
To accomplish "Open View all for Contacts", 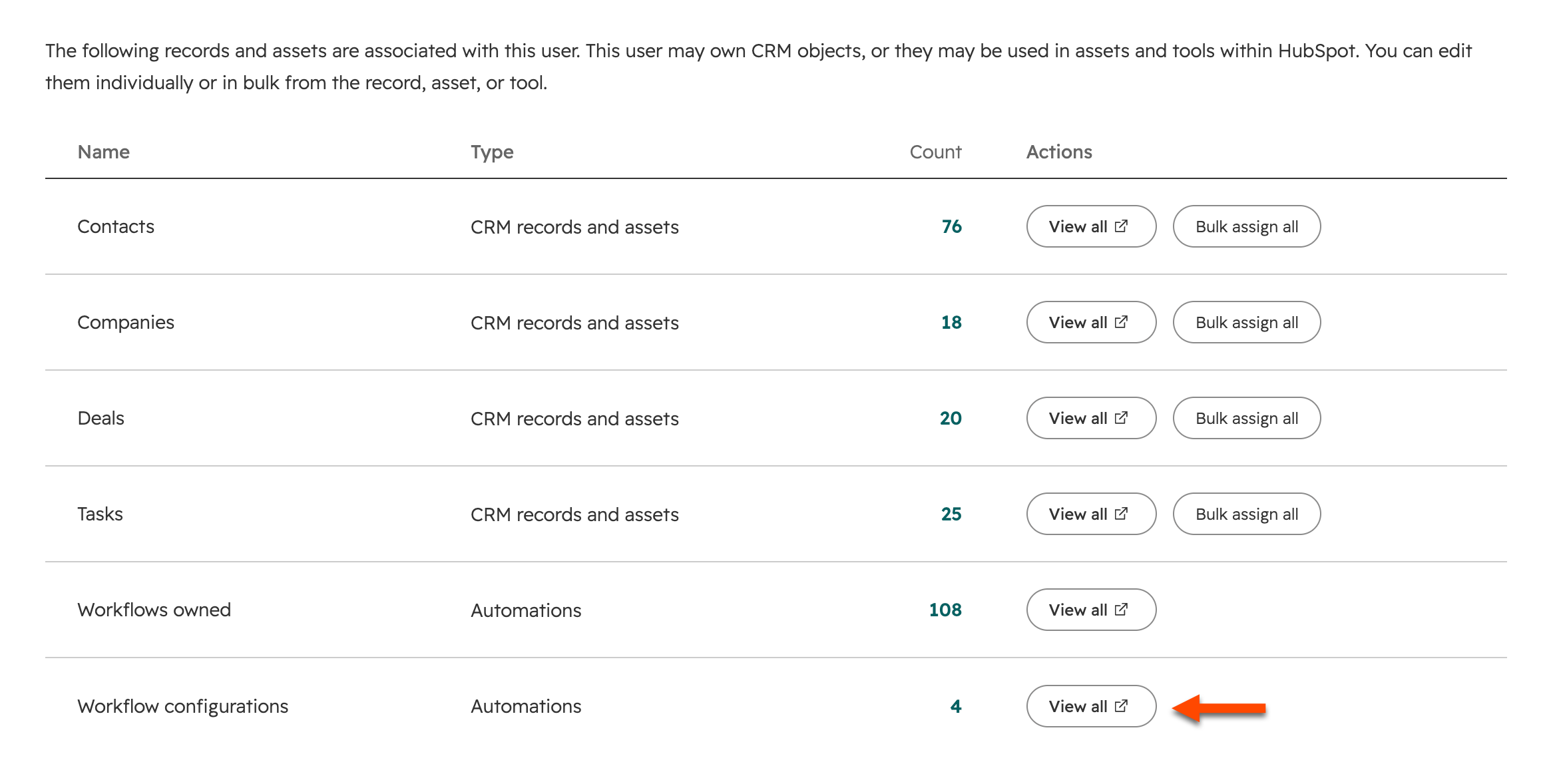I will tap(1090, 226).
